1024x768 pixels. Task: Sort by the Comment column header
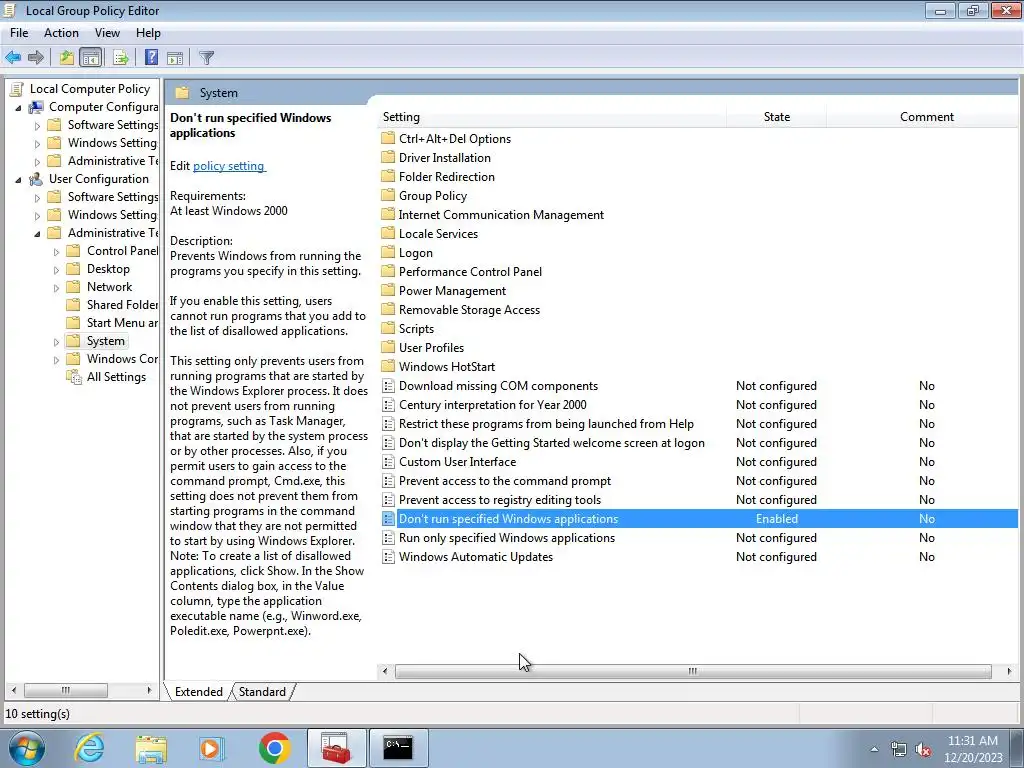[926, 117]
